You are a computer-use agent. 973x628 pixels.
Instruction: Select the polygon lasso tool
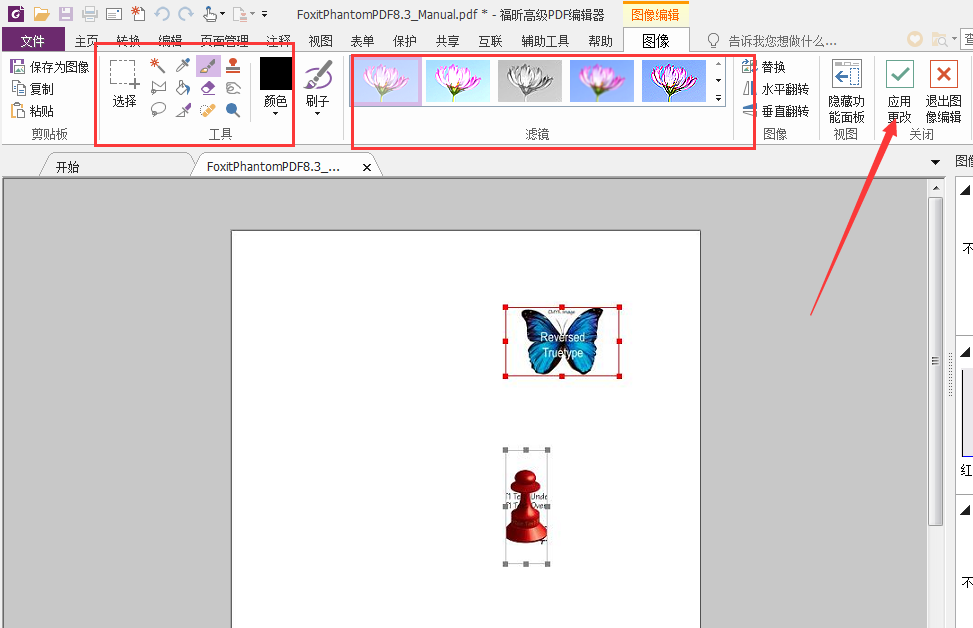pos(158,87)
